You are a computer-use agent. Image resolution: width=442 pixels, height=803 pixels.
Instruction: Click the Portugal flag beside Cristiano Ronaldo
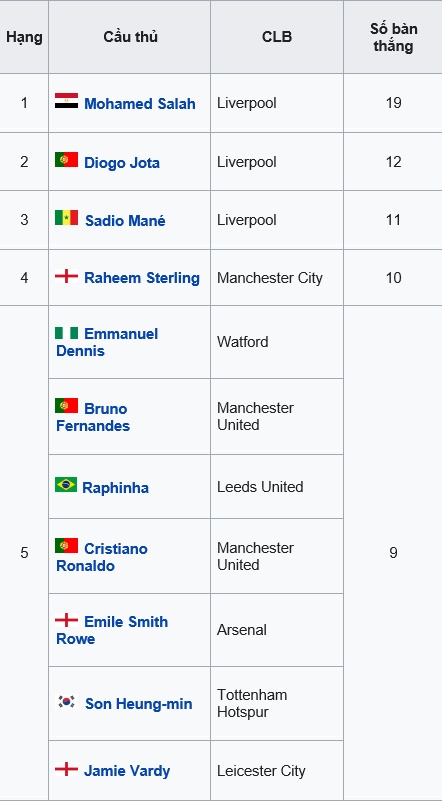click(67, 546)
